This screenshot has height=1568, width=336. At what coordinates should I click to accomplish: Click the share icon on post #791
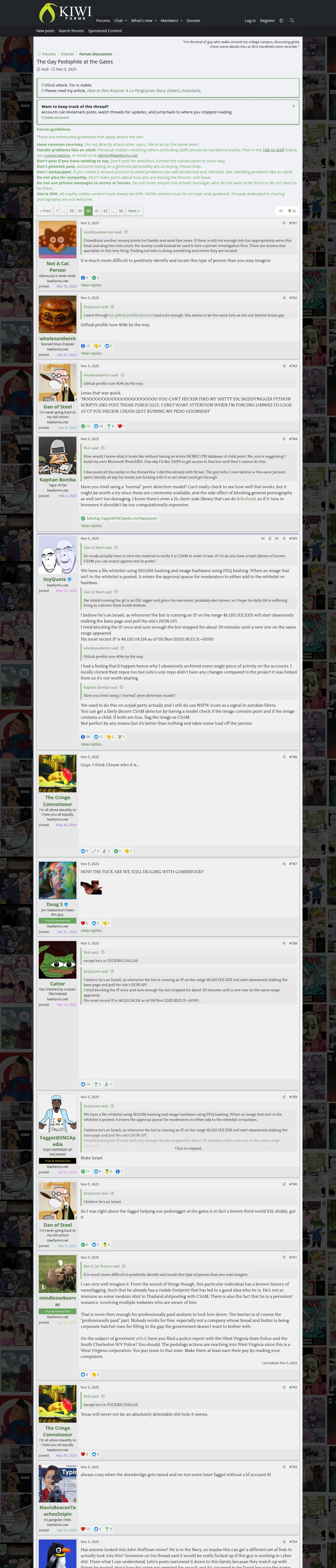[x=284, y=1257]
